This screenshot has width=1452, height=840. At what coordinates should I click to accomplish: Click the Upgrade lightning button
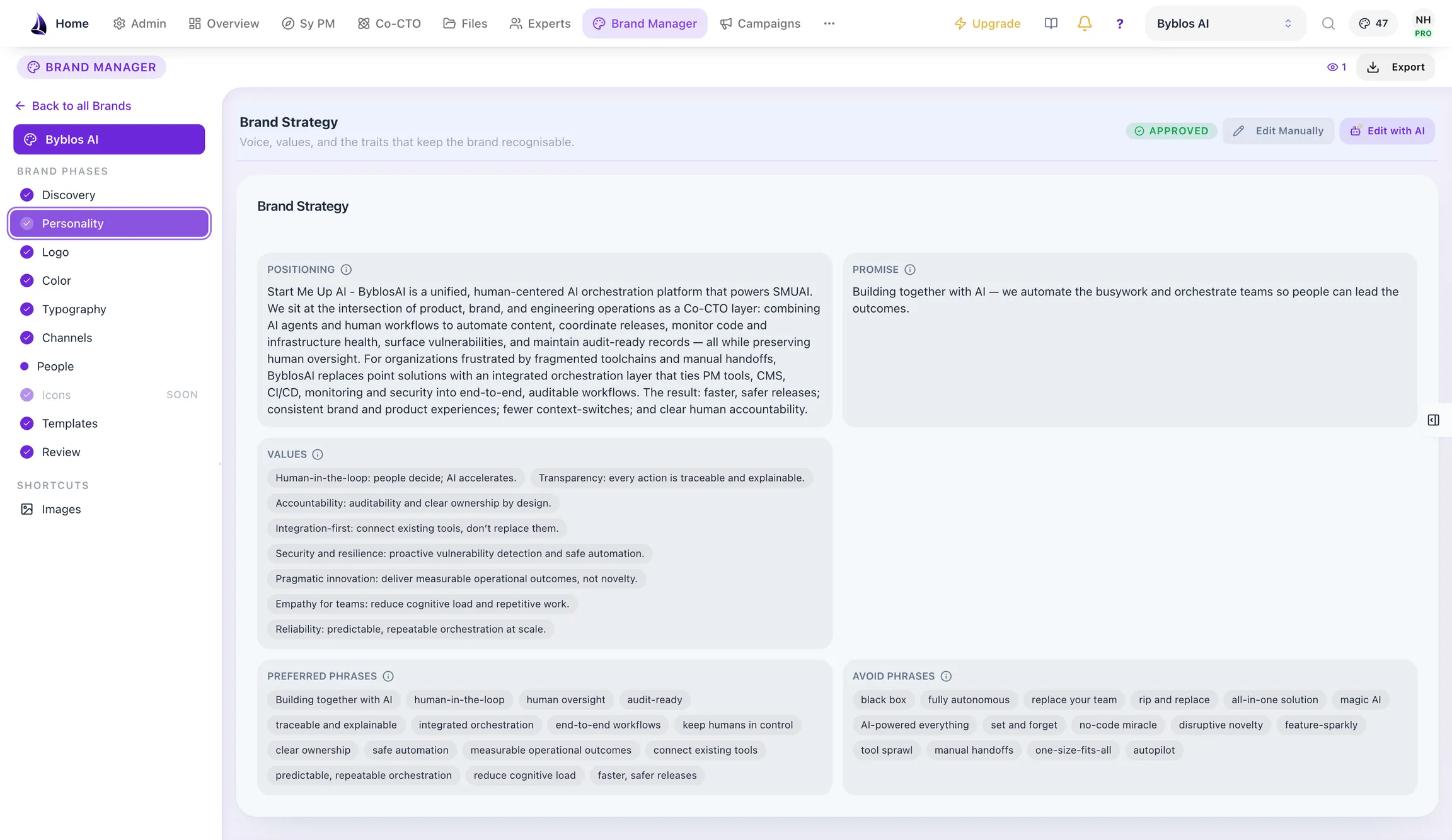tap(987, 23)
